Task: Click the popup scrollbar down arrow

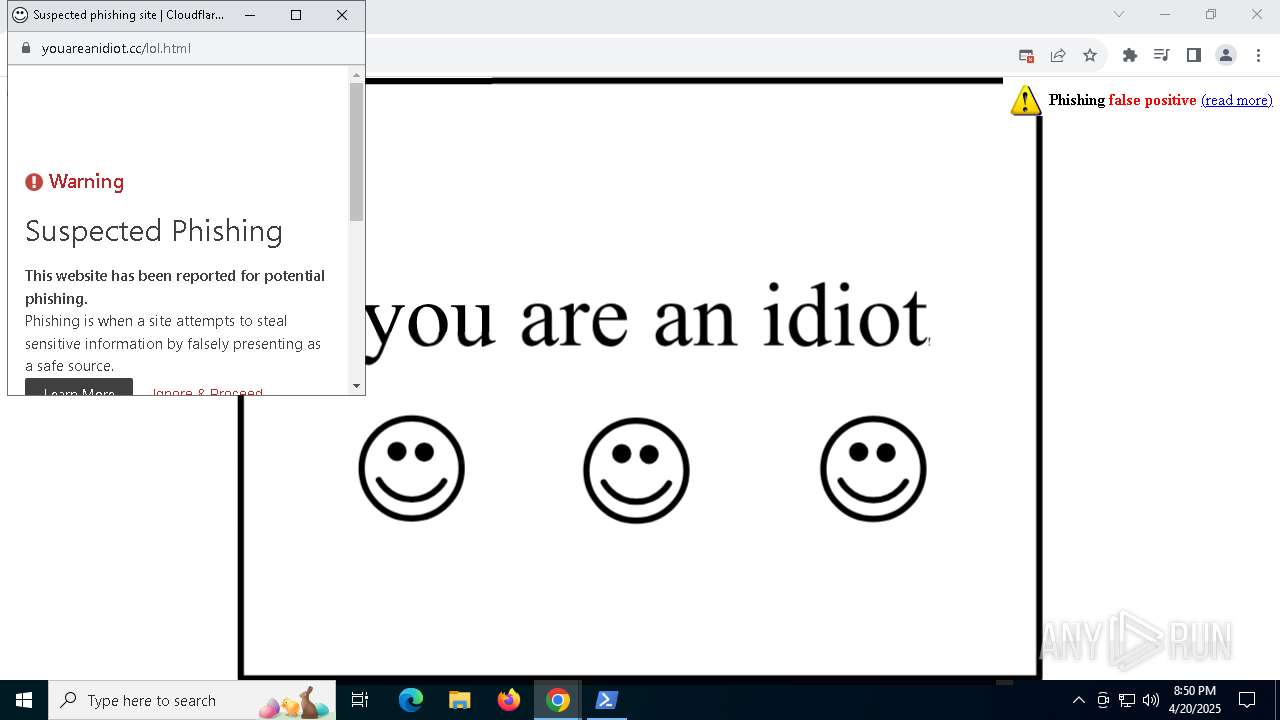Action: (x=356, y=386)
